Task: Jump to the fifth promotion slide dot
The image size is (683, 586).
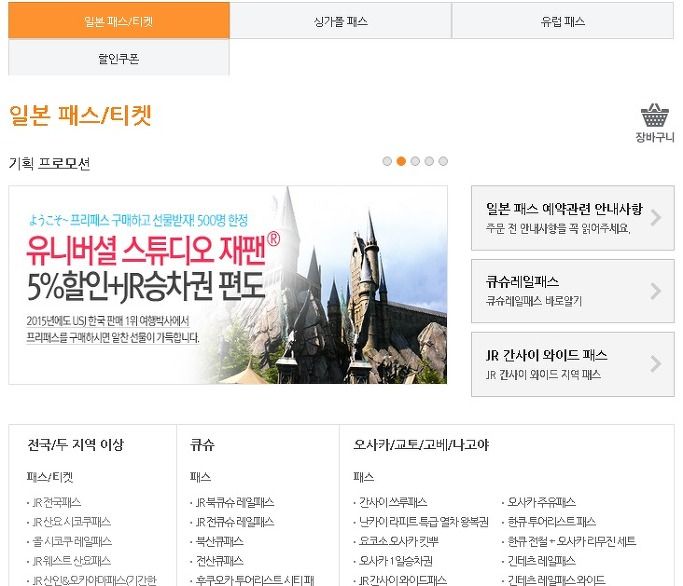Action: pos(443,161)
